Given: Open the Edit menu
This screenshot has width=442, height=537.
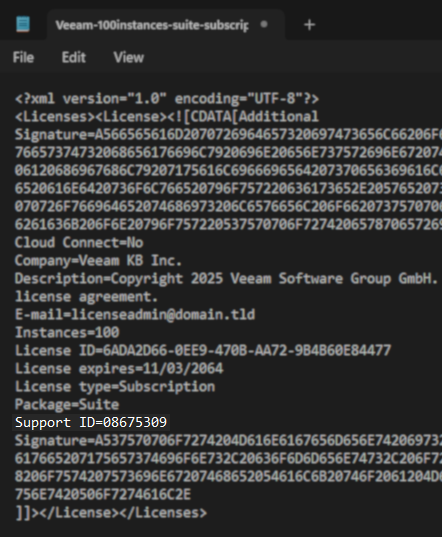Looking at the screenshot, I should (74, 57).
